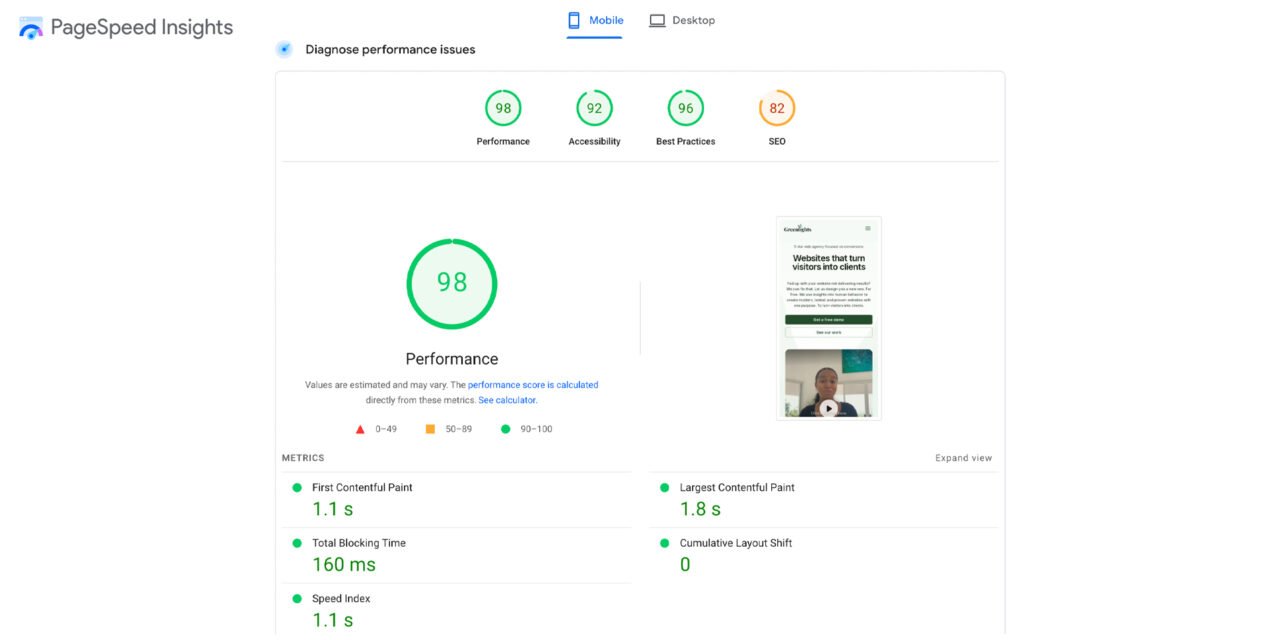Click the SEO score gauge showing 82

click(777, 108)
